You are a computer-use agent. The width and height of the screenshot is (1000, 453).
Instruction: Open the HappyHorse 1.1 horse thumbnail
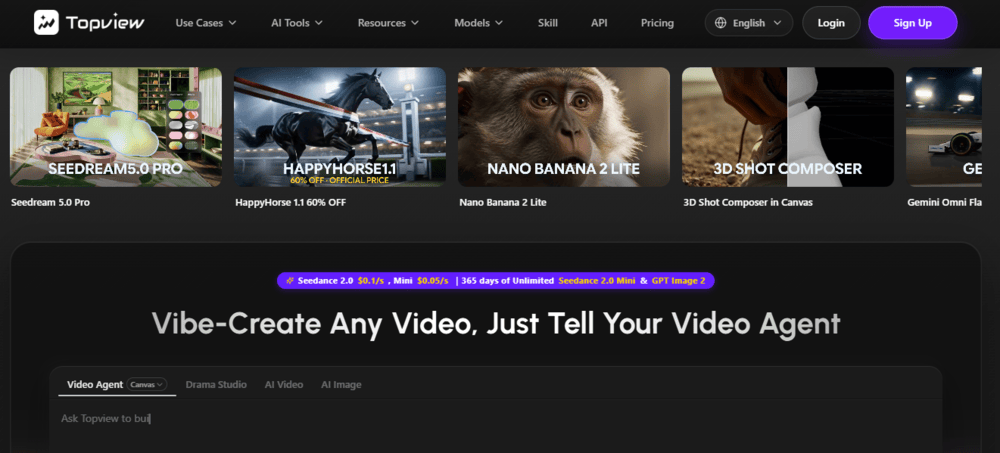340,127
